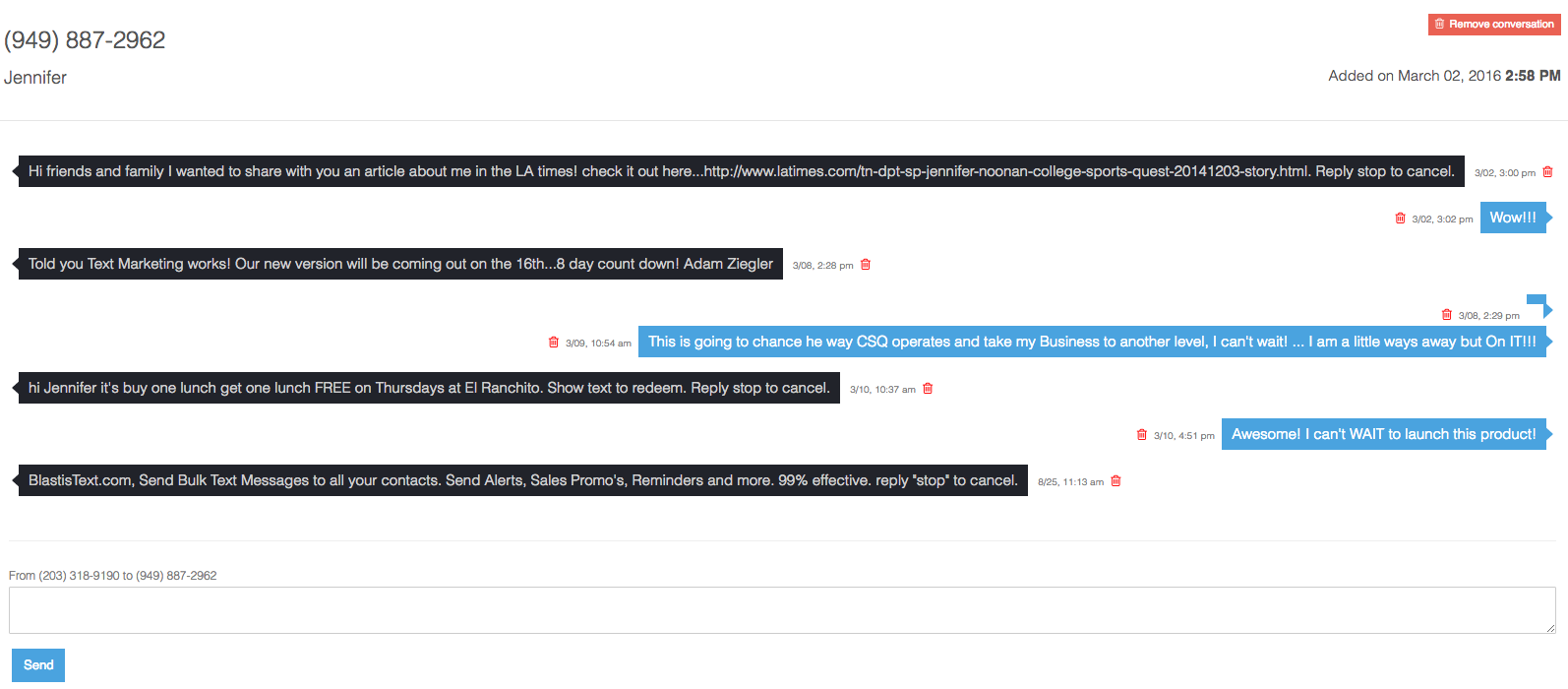The width and height of the screenshot is (1568, 689).
Task: Delete the BlastisText.com message from 8/25
Action: [1116, 481]
